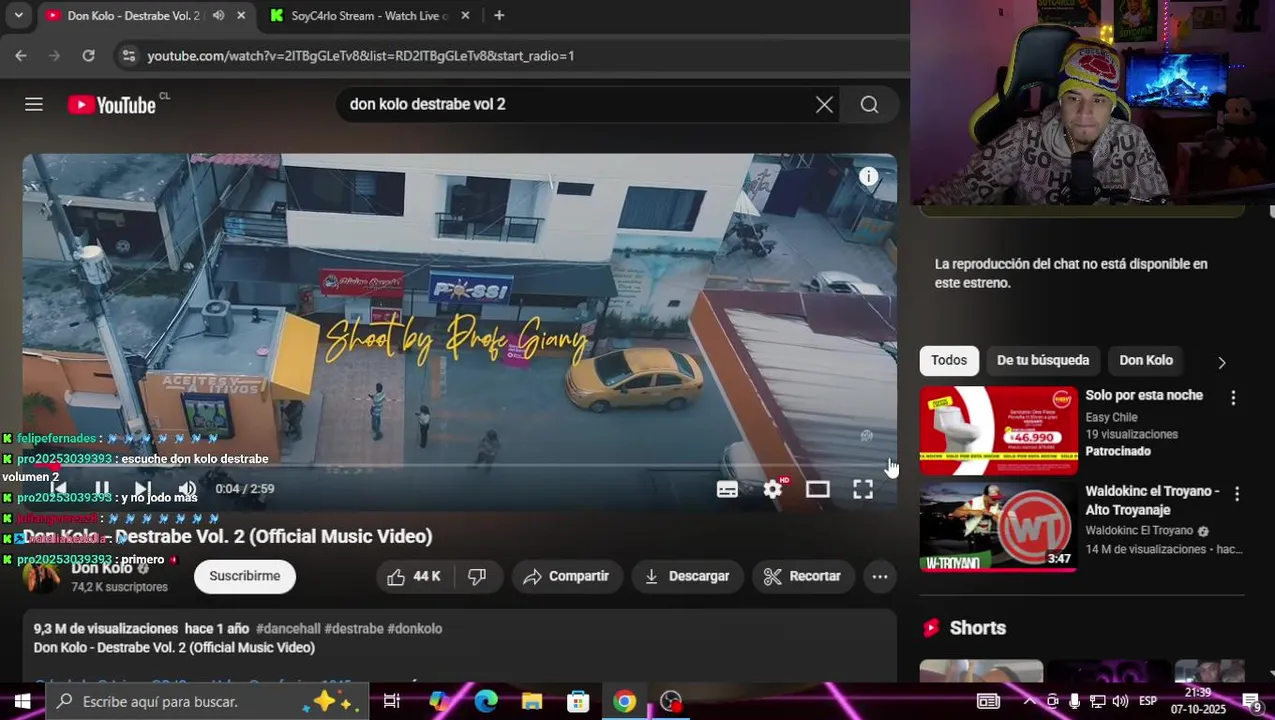Open the video info card icon
The image size is (1275, 720).
coord(868,177)
